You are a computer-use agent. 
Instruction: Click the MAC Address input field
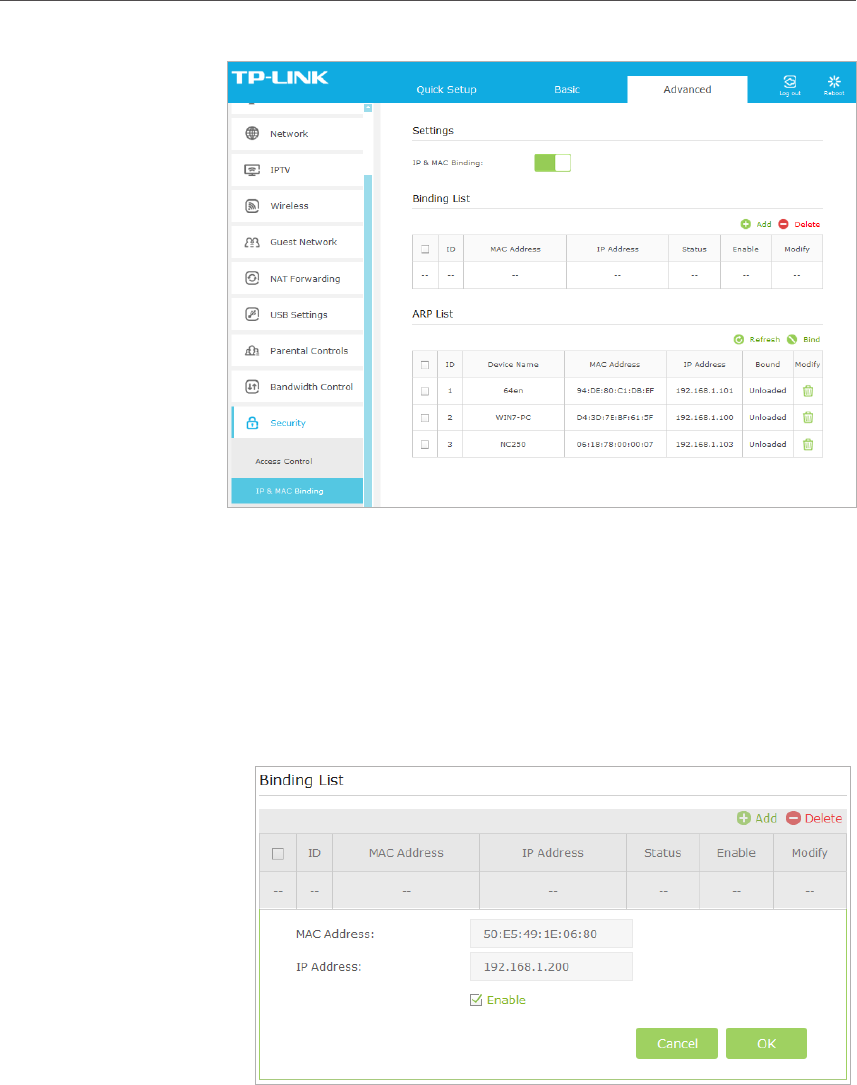coord(551,933)
